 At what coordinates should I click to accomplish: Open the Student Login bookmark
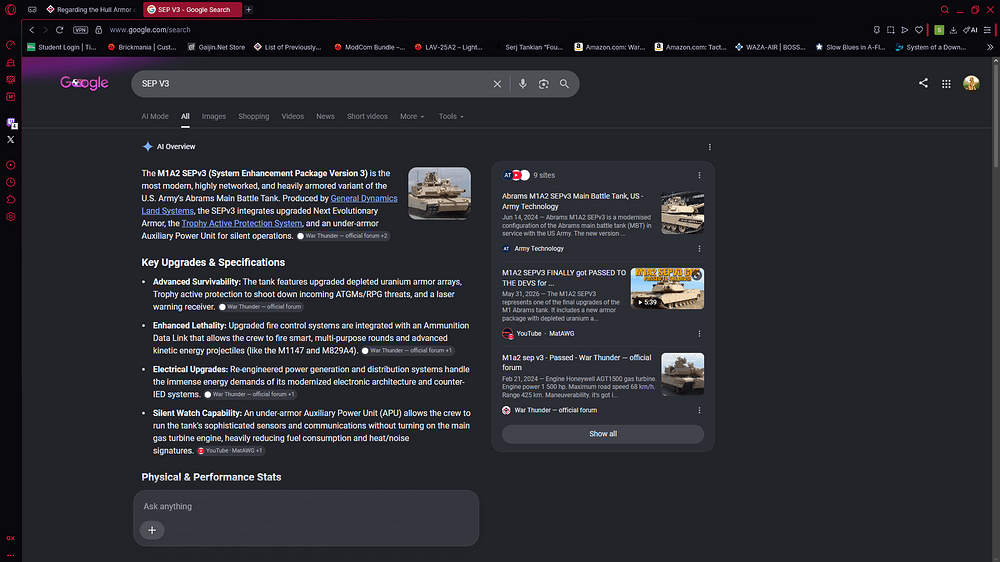coord(62,47)
